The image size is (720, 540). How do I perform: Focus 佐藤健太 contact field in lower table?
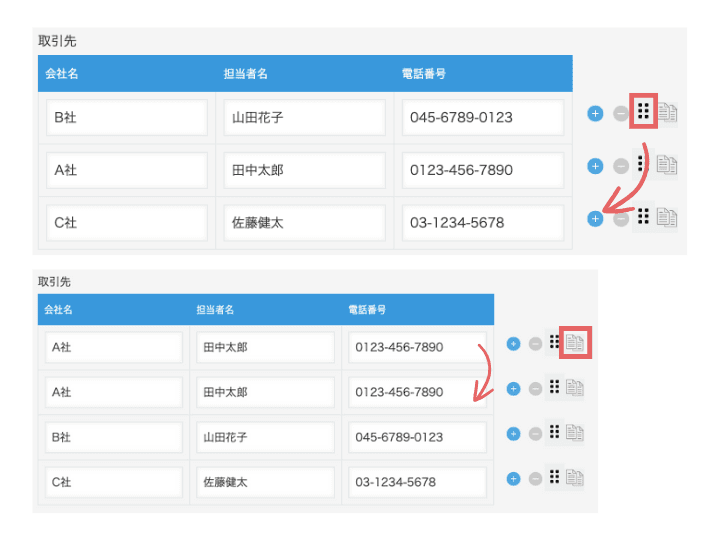[x=265, y=482]
